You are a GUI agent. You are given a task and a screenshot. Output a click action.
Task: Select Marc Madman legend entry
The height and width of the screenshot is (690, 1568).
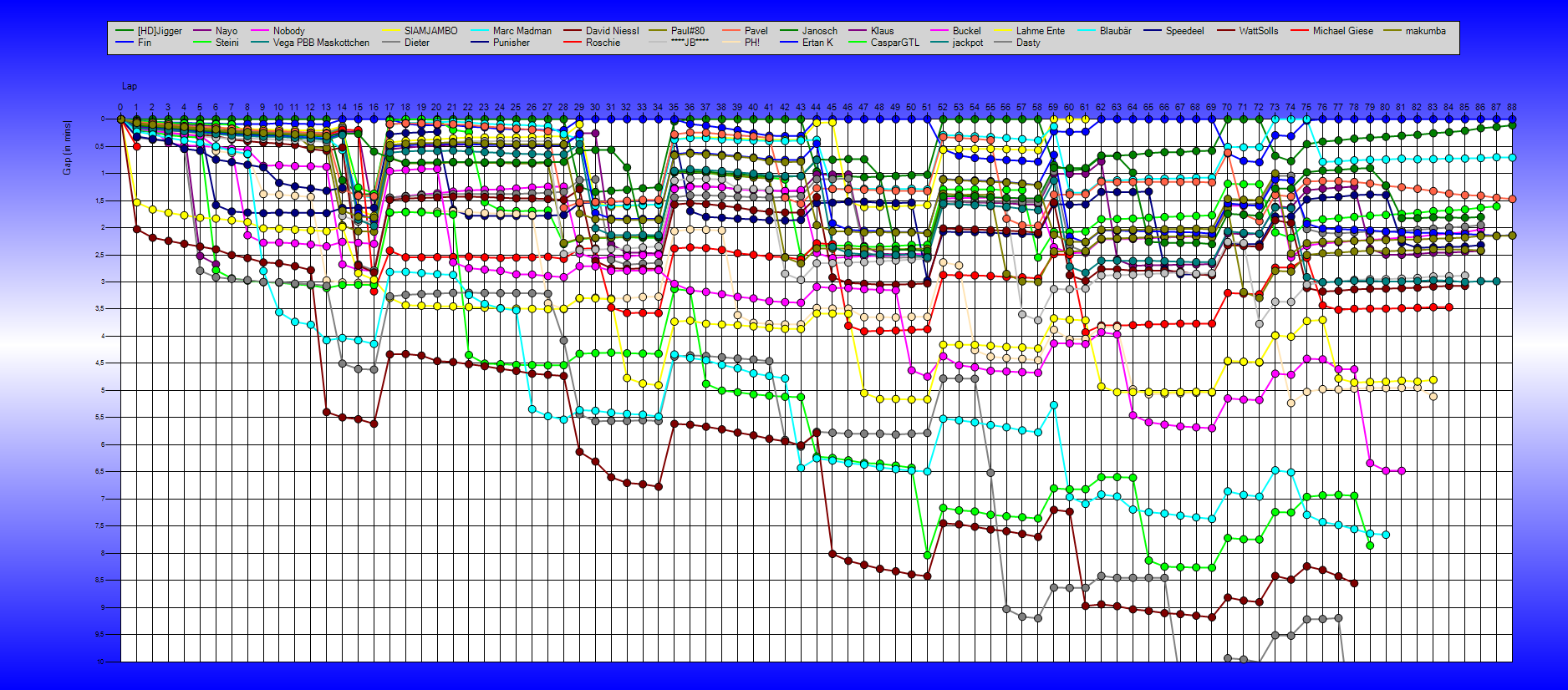pos(512,31)
